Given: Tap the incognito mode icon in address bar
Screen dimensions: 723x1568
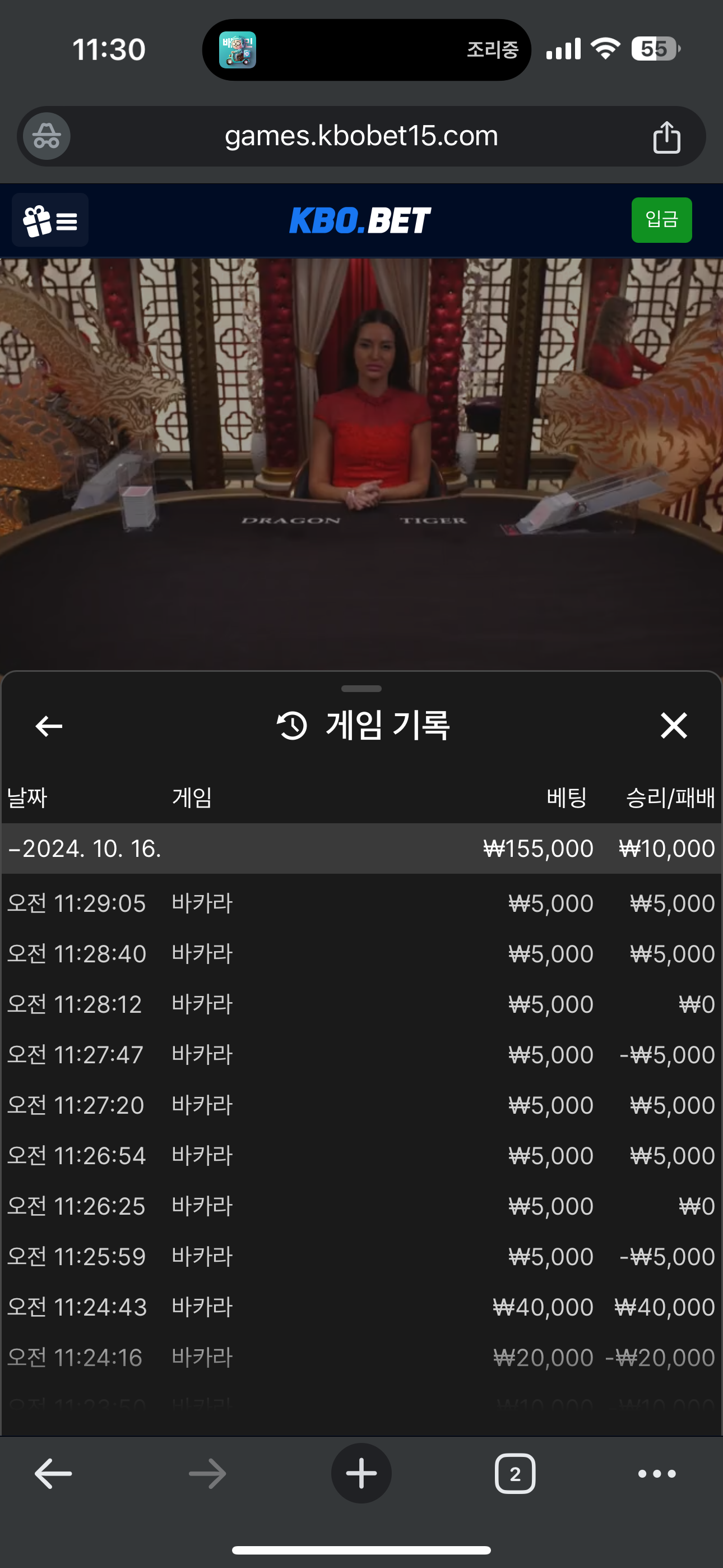Looking at the screenshot, I should [x=47, y=136].
